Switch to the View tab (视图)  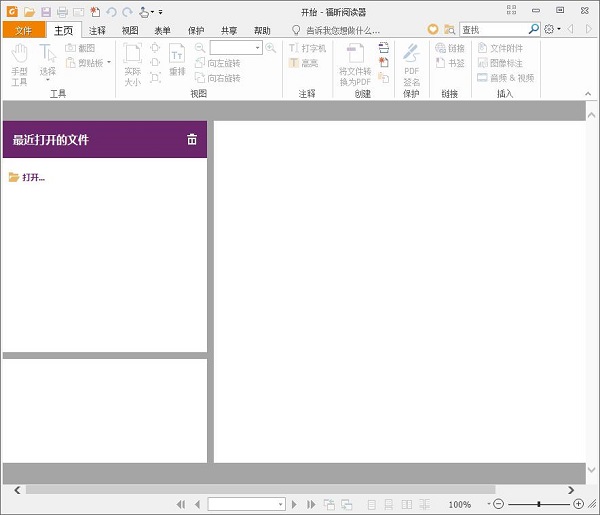point(130,30)
